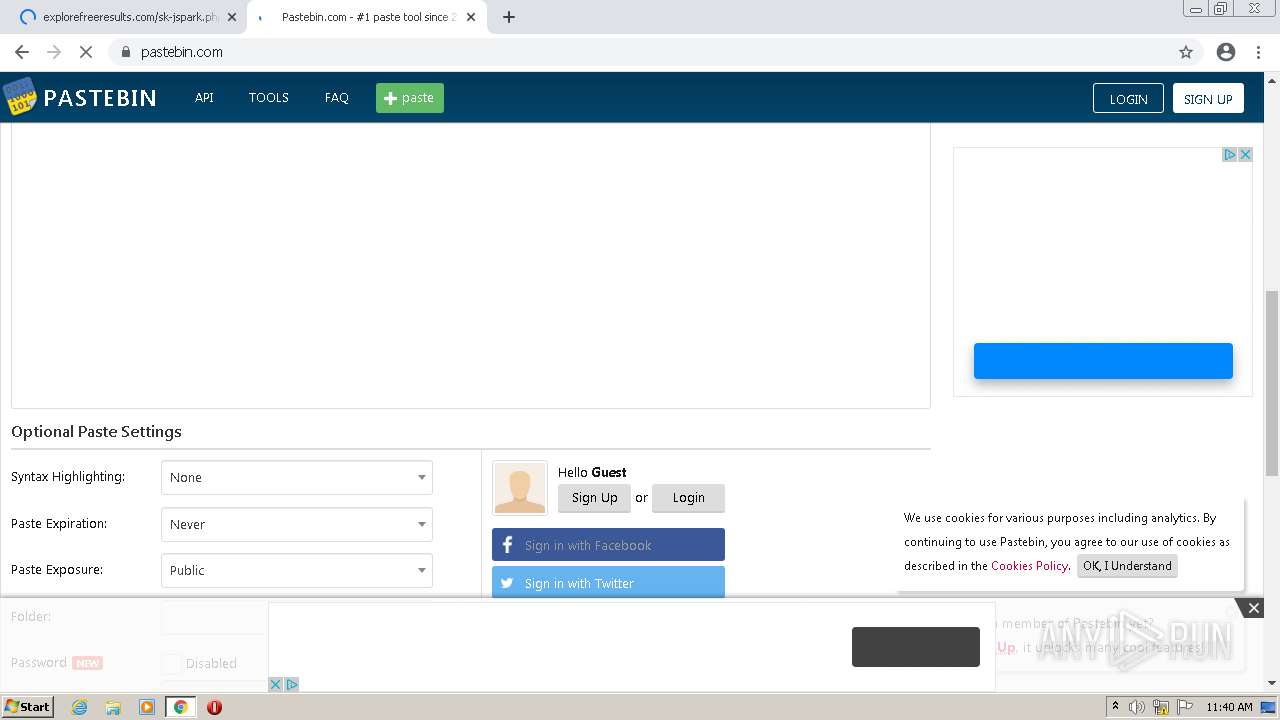Open the FAQ menu item
The height and width of the screenshot is (720, 1280).
[337, 98]
